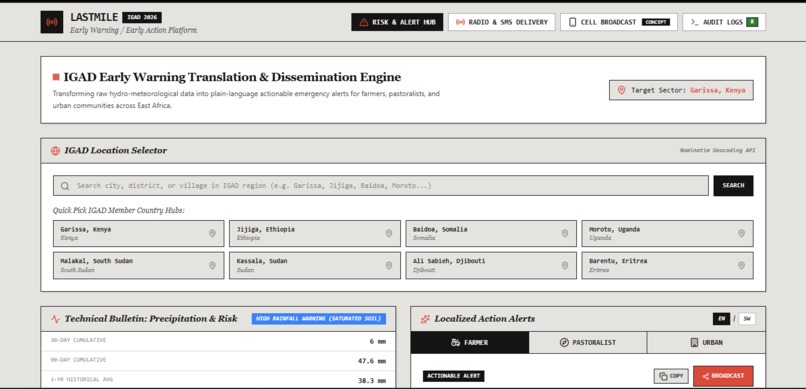The height and width of the screenshot is (389, 806).
Task: Click the 3-Yr Historical Avg label
Action: 81,379
